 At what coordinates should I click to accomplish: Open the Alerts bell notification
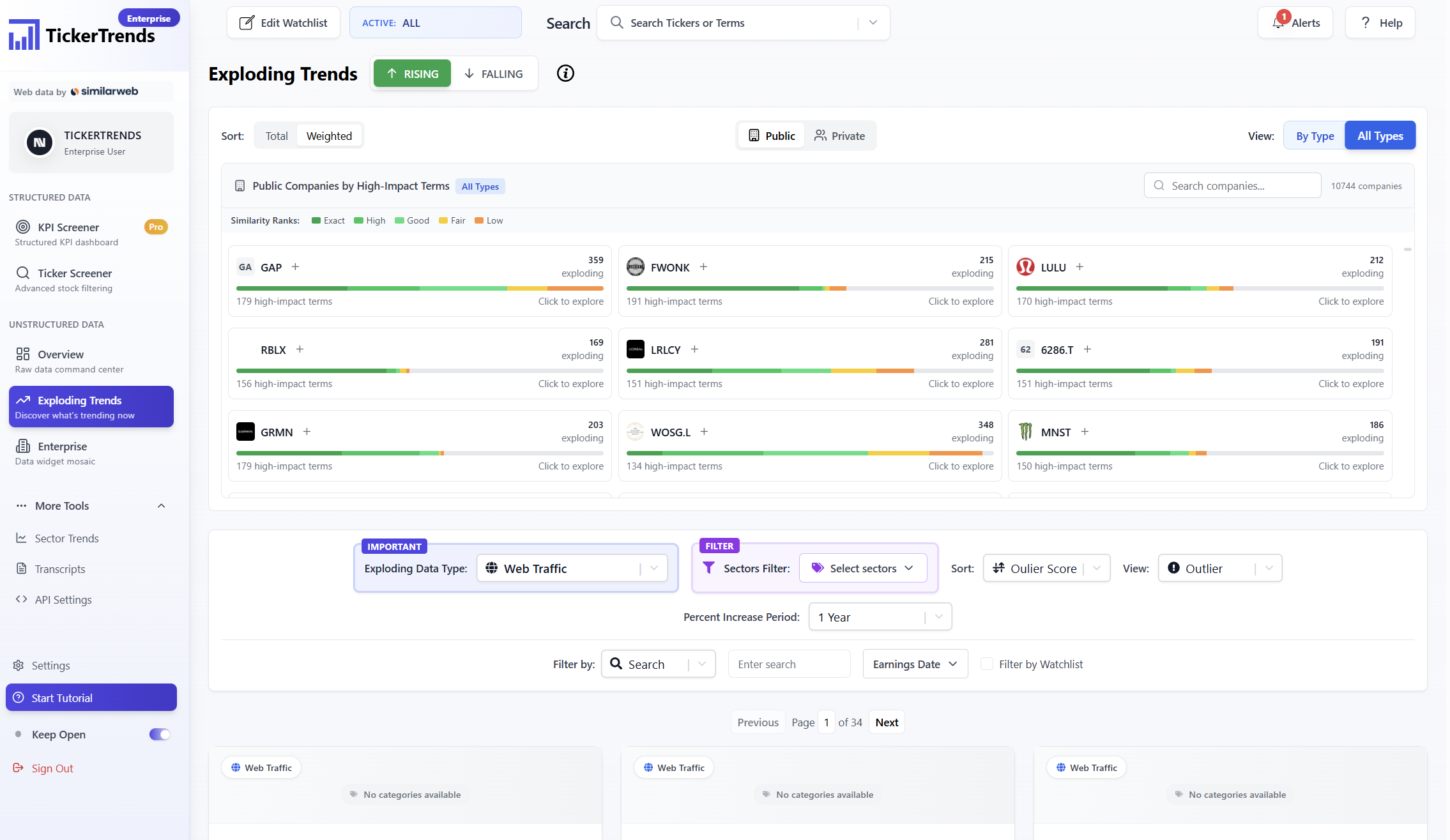tap(1278, 22)
